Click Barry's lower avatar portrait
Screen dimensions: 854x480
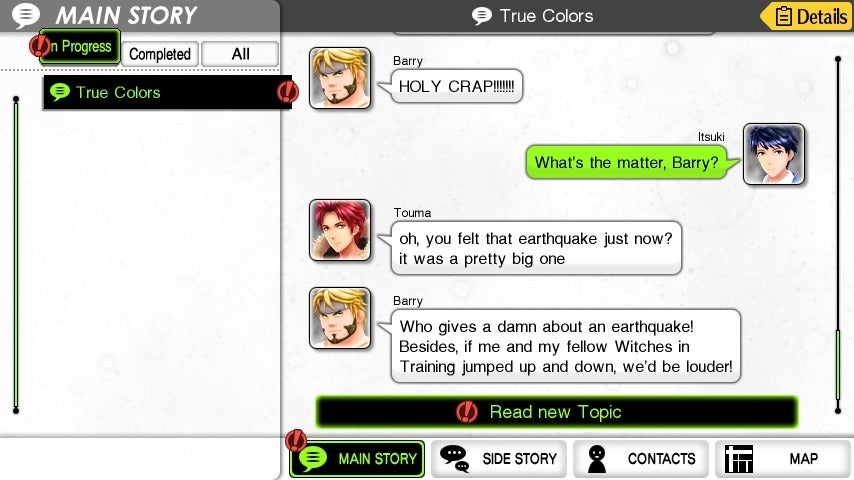[x=340, y=318]
